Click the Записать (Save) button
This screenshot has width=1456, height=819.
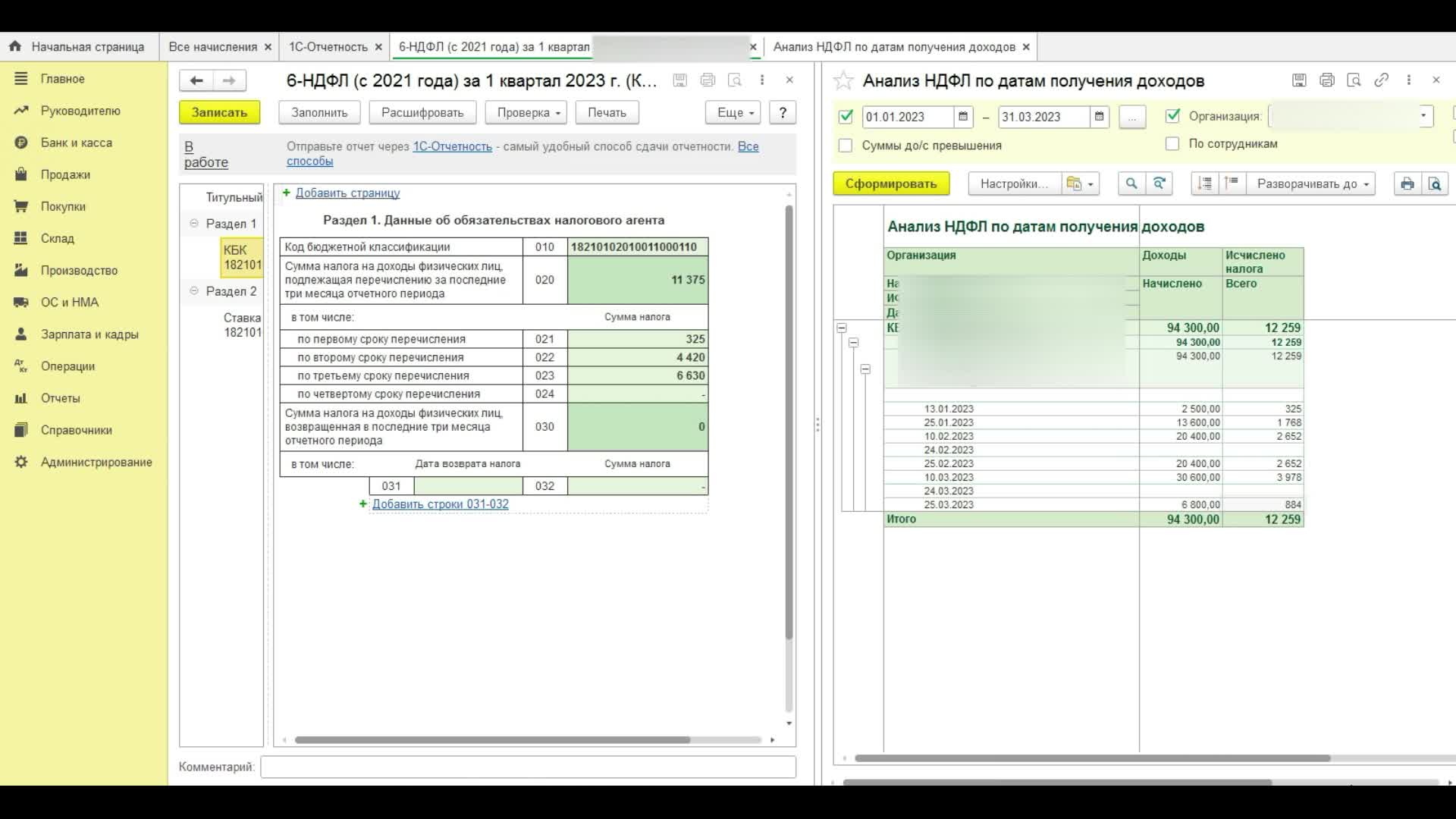(219, 112)
